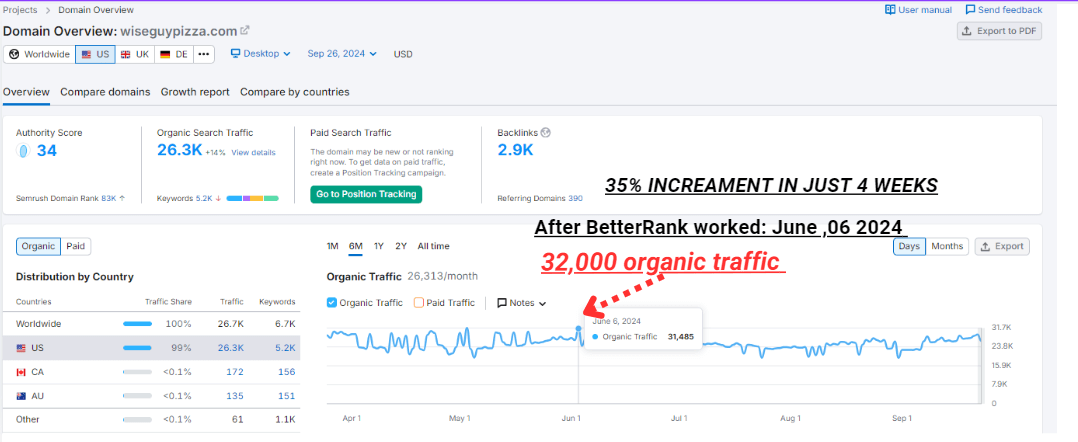Open the Sep 26, 2024 date picker
The height and width of the screenshot is (442, 1078).
pyautogui.click(x=342, y=54)
